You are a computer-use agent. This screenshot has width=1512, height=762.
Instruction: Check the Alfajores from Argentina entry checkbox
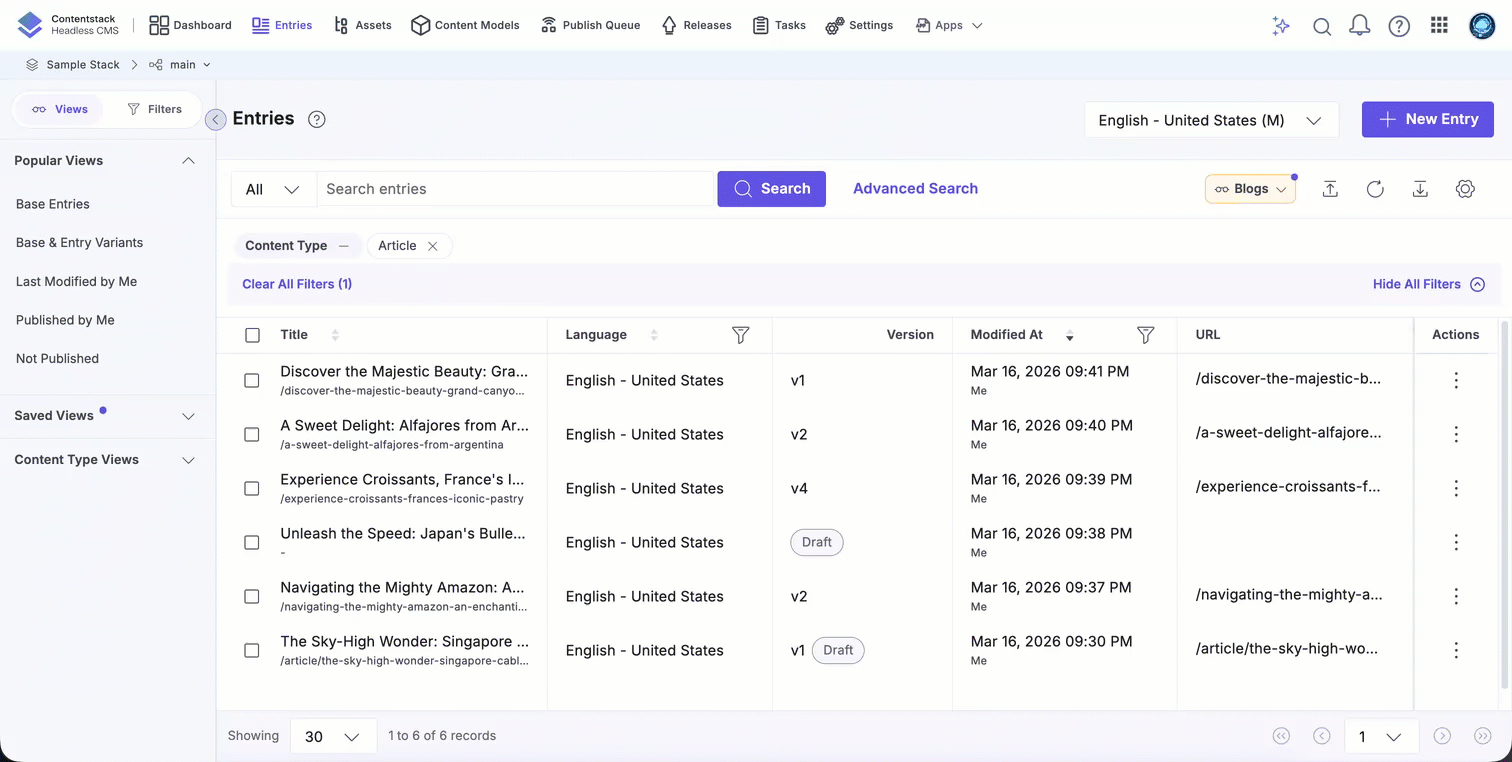[x=252, y=434]
